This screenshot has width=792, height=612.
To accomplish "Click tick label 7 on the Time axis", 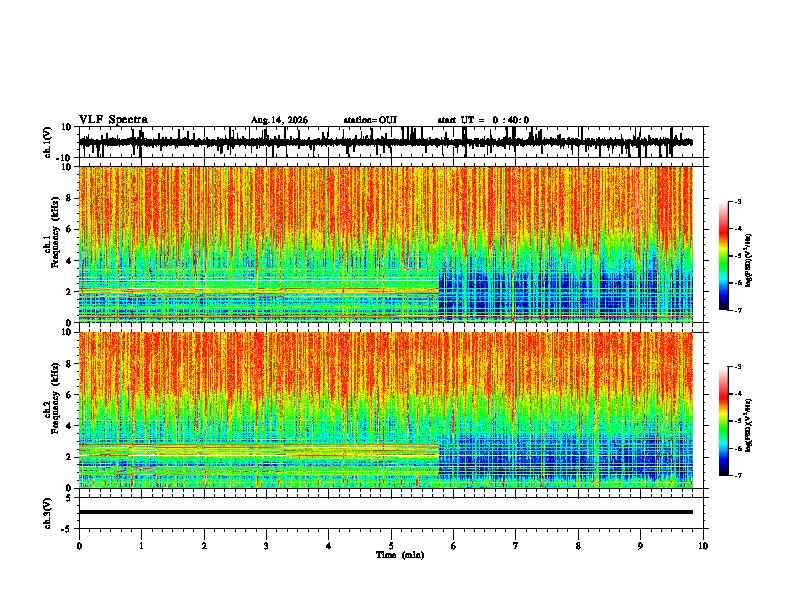I will (516, 546).
